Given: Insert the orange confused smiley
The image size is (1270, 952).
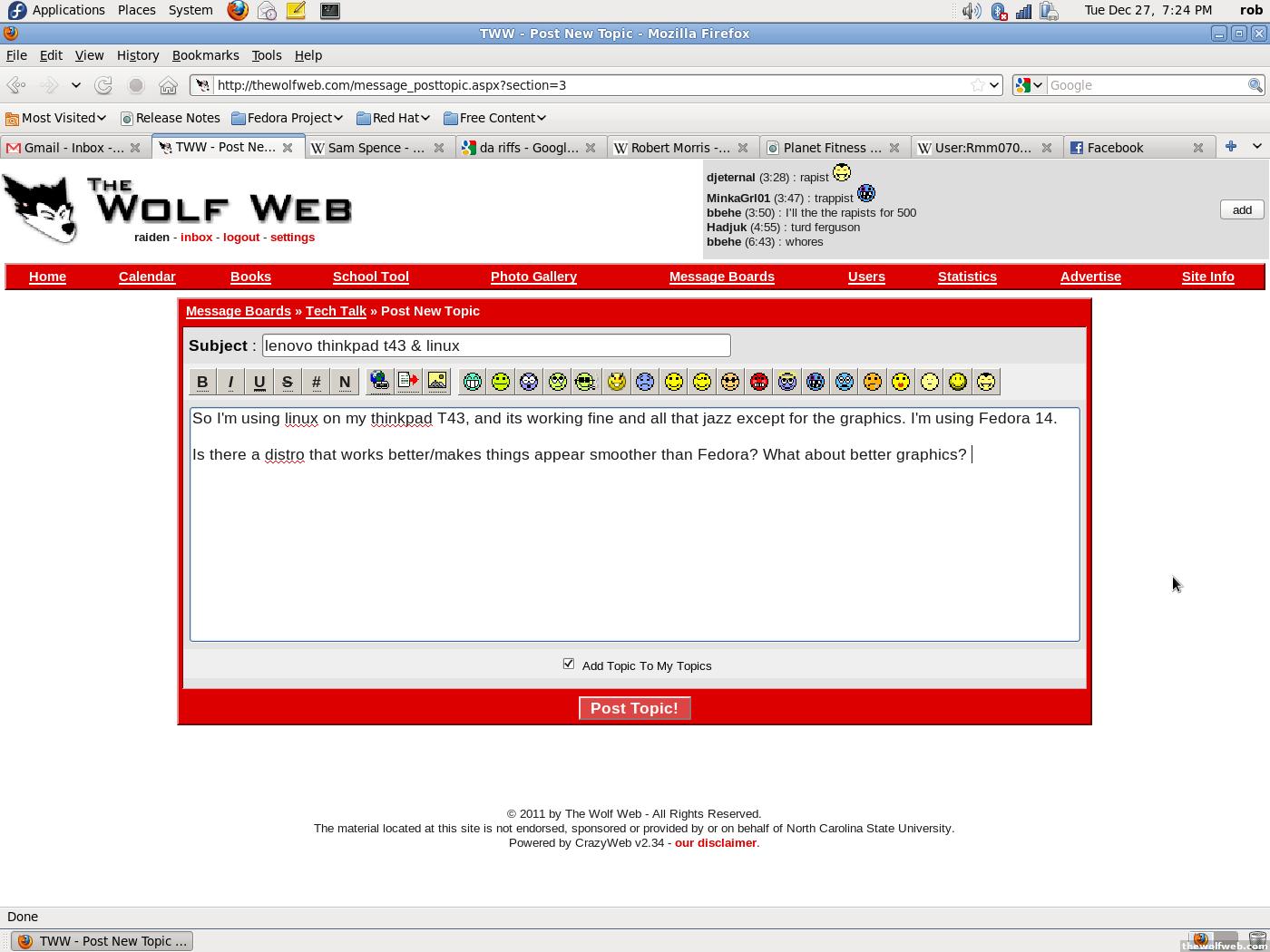Looking at the screenshot, I should 873,382.
